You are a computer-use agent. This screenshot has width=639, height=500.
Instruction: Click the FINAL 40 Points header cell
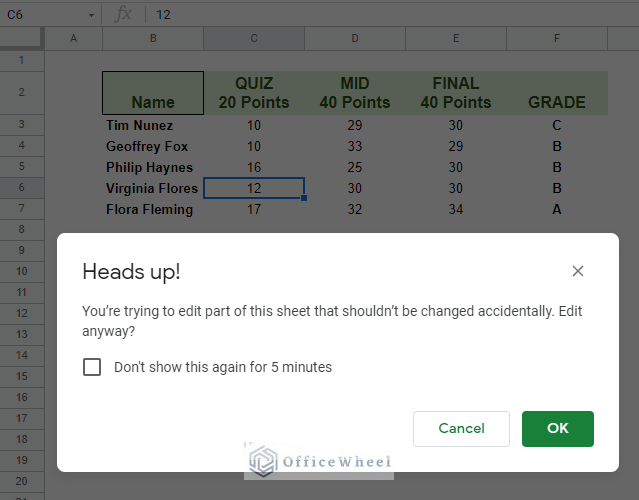click(456, 93)
